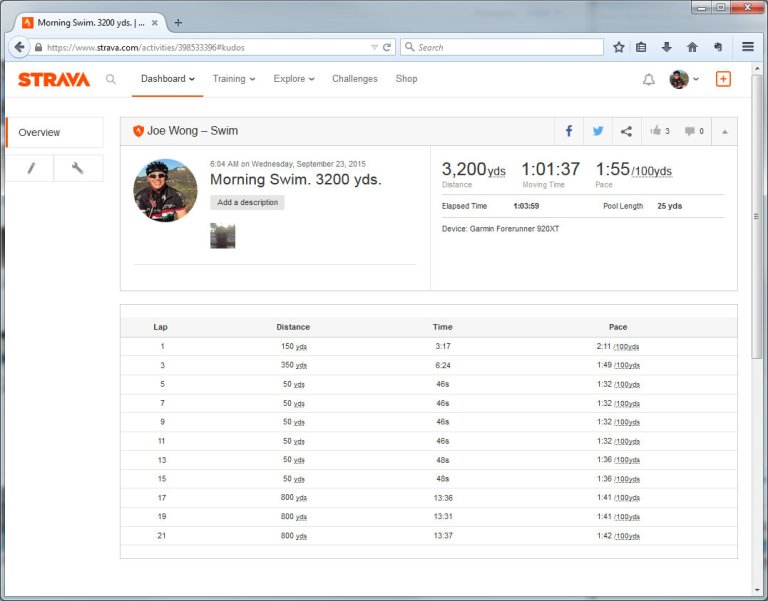The image size is (768, 601).
Task: Share activity on Twitter
Action: tap(598, 131)
